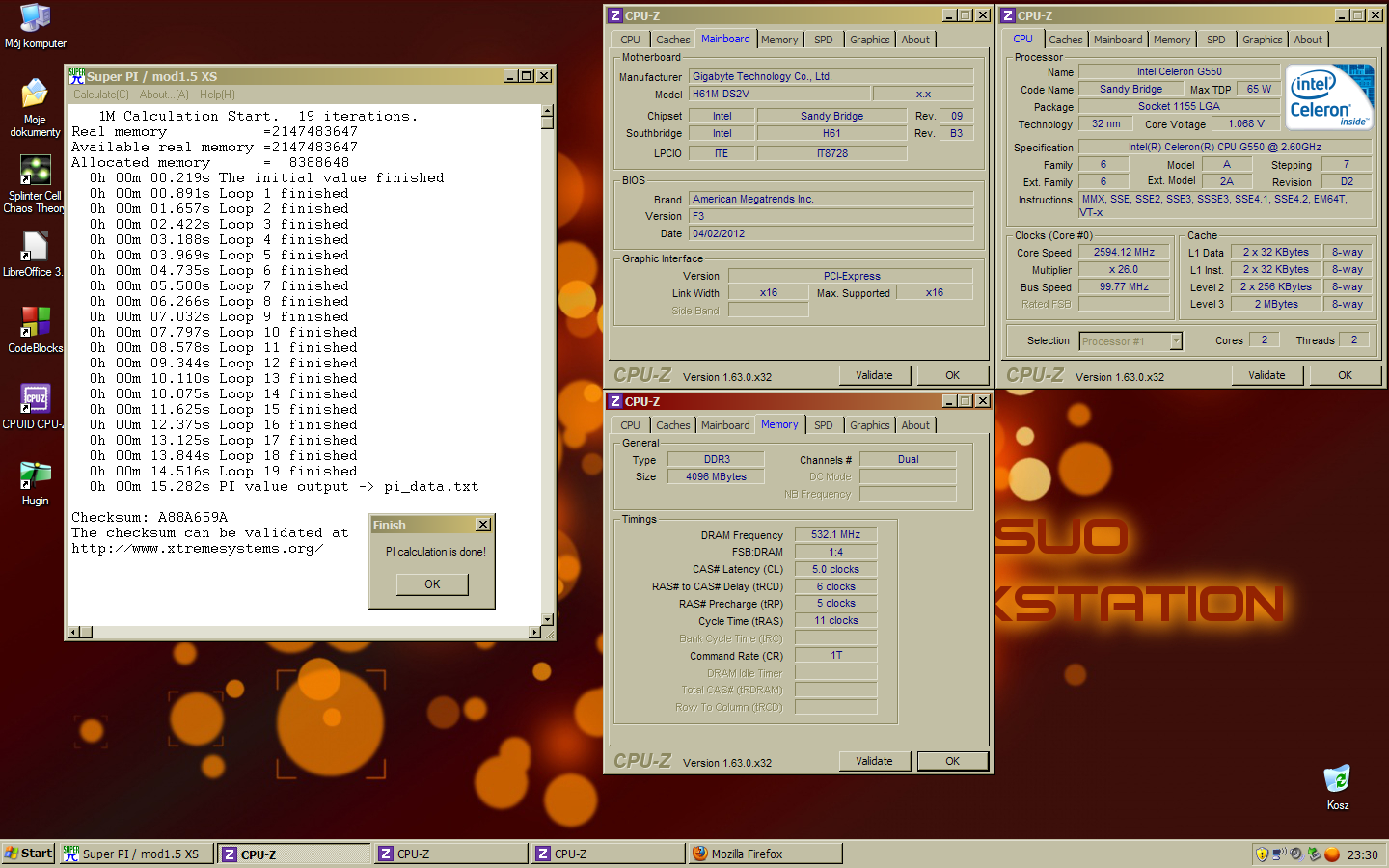This screenshot has width=1389, height=868.
Task: Open the Kosz recycle bin icon
Action: (x=1337, y=788)
